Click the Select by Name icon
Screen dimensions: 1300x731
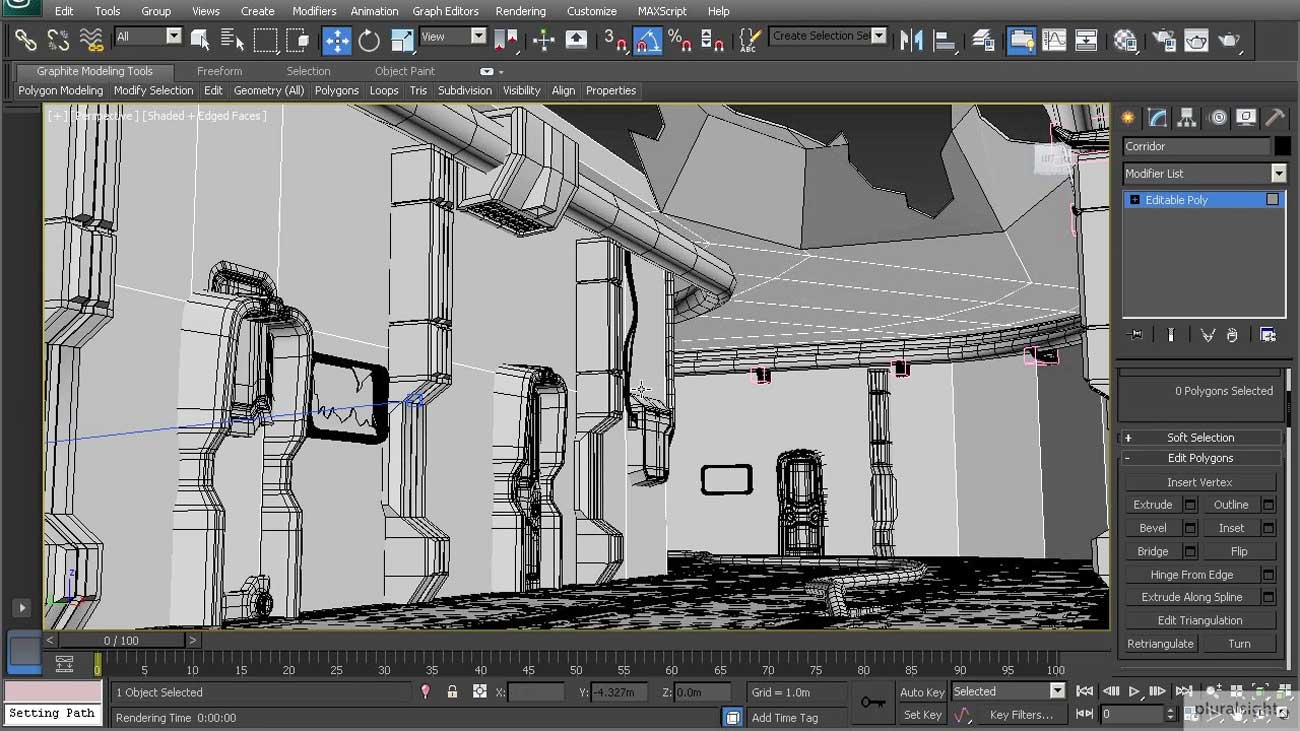click(x=232, y=40)
